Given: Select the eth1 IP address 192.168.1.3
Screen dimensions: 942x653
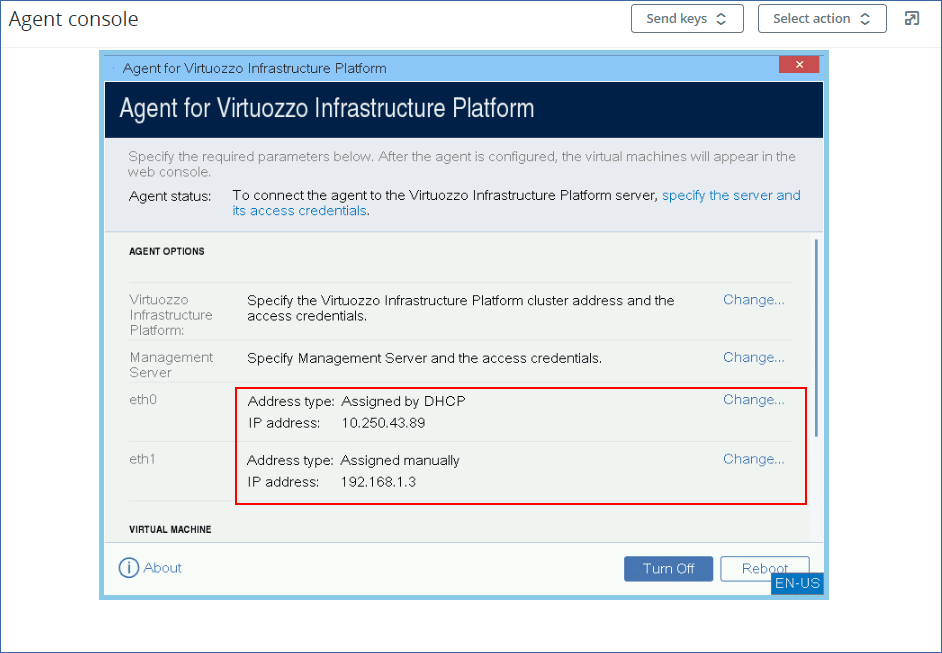Looking at the screenshot, I should [x=378, y=482].
